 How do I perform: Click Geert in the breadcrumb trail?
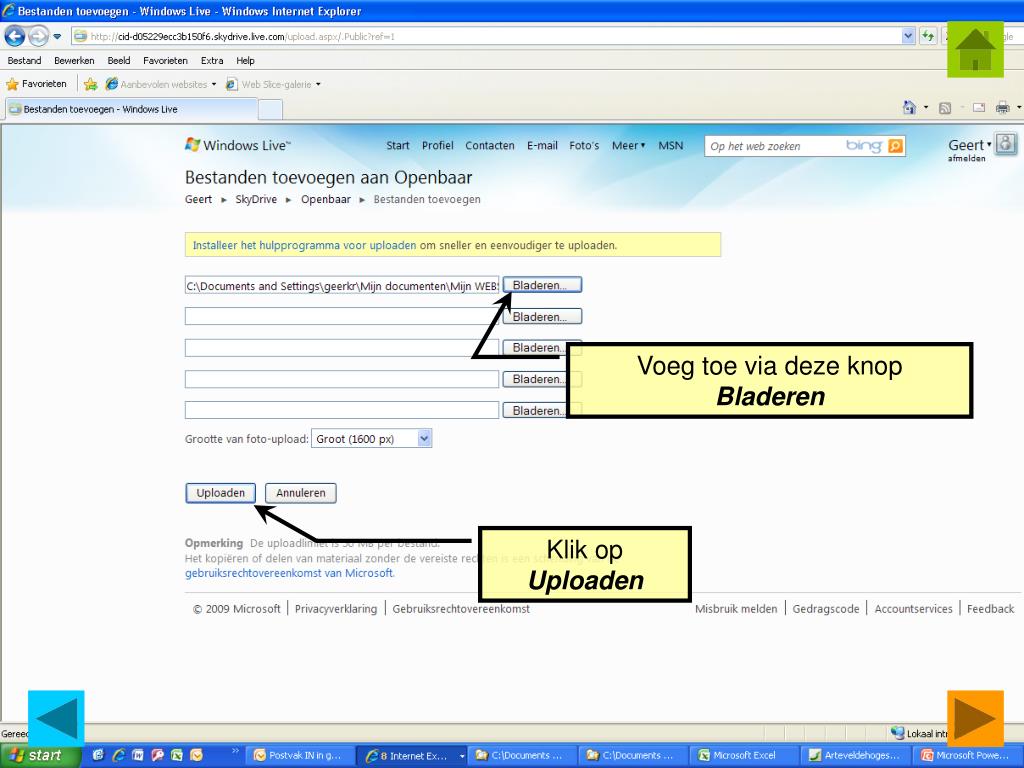pos(199,199)
